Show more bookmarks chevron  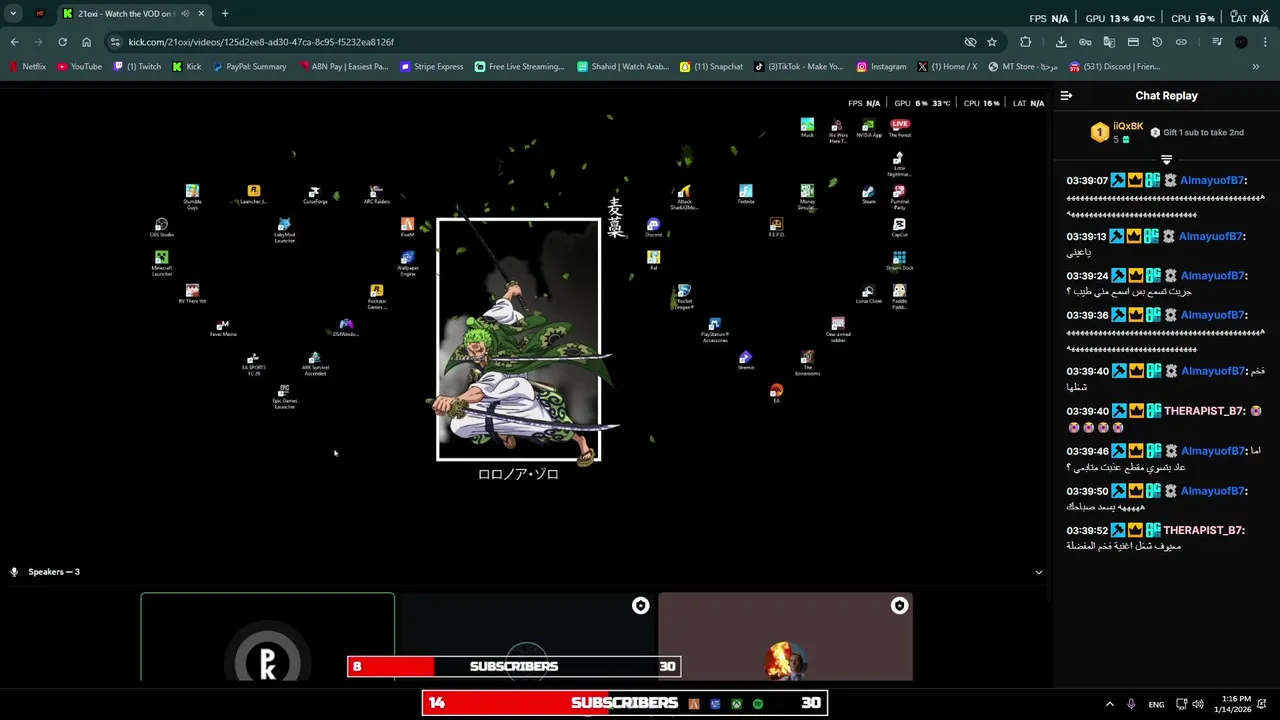pyautogui.click(x=1255, y=67)
